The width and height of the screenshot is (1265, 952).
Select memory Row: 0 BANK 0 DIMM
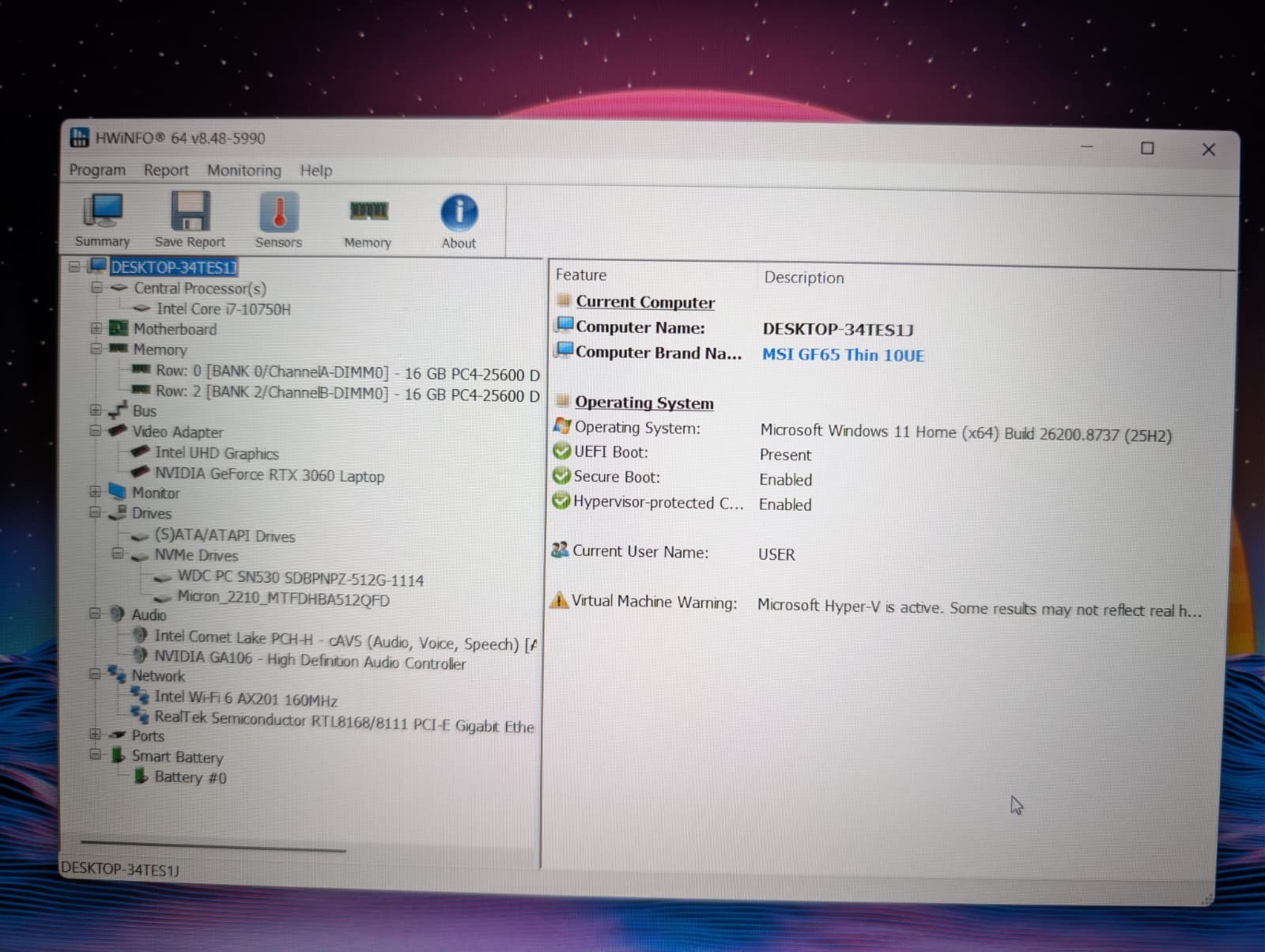348,372
